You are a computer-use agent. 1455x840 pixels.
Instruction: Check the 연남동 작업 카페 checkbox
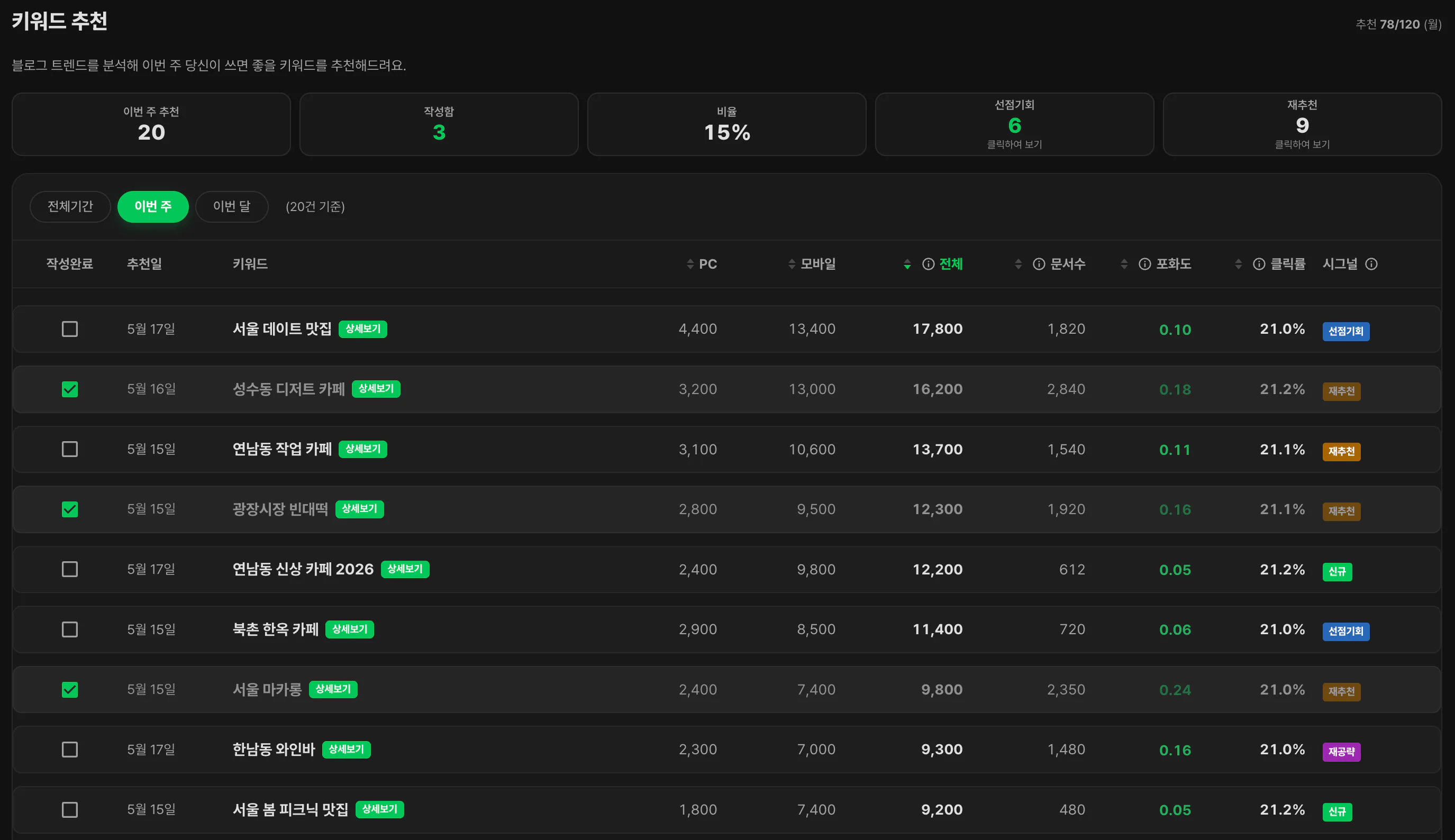coord(70,449)
